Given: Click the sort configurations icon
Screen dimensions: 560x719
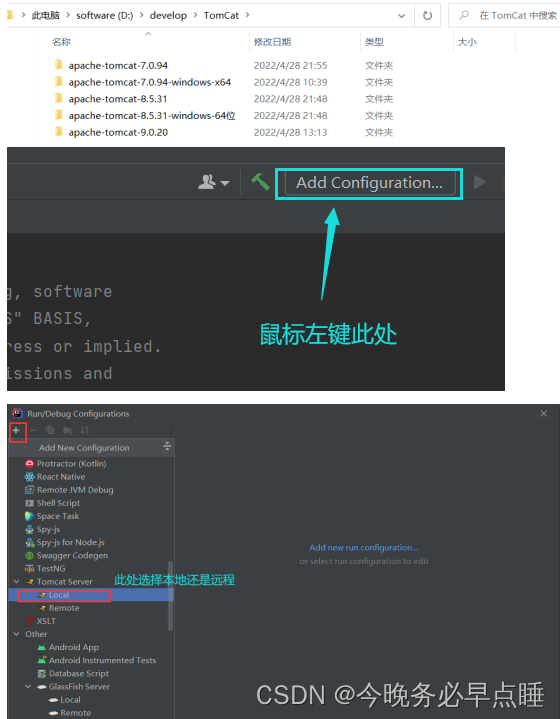Looking at the screenshot, I should [x=84, y=430].
